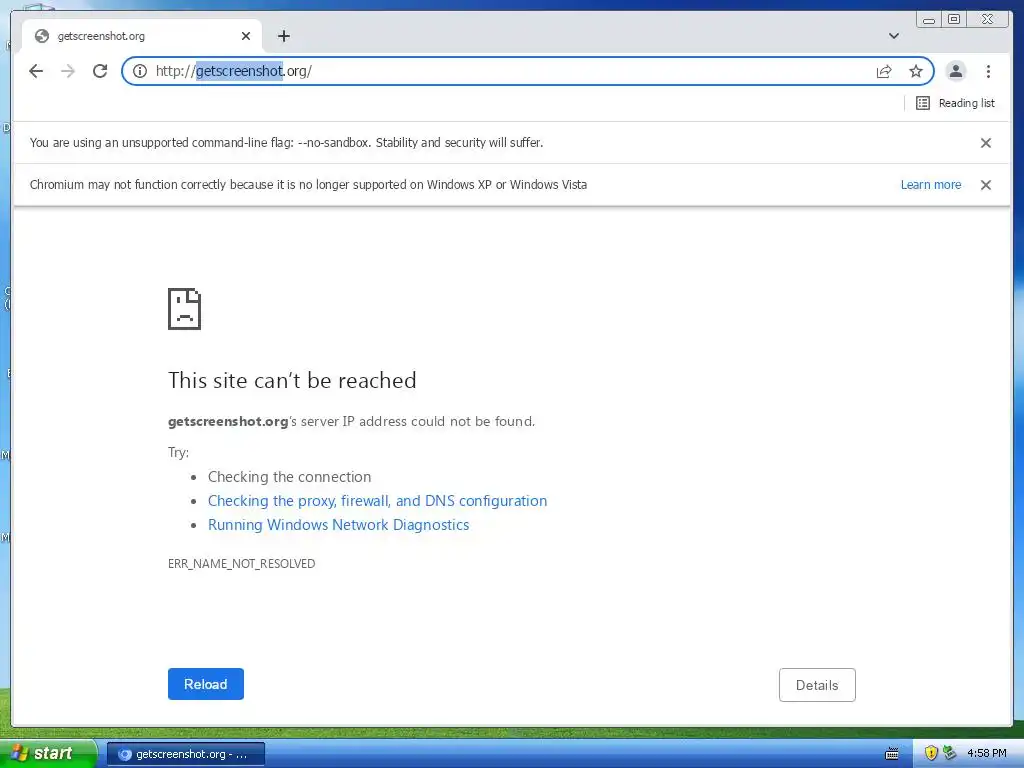
Task: Open Reading list panel
Action: coord(955,103)
